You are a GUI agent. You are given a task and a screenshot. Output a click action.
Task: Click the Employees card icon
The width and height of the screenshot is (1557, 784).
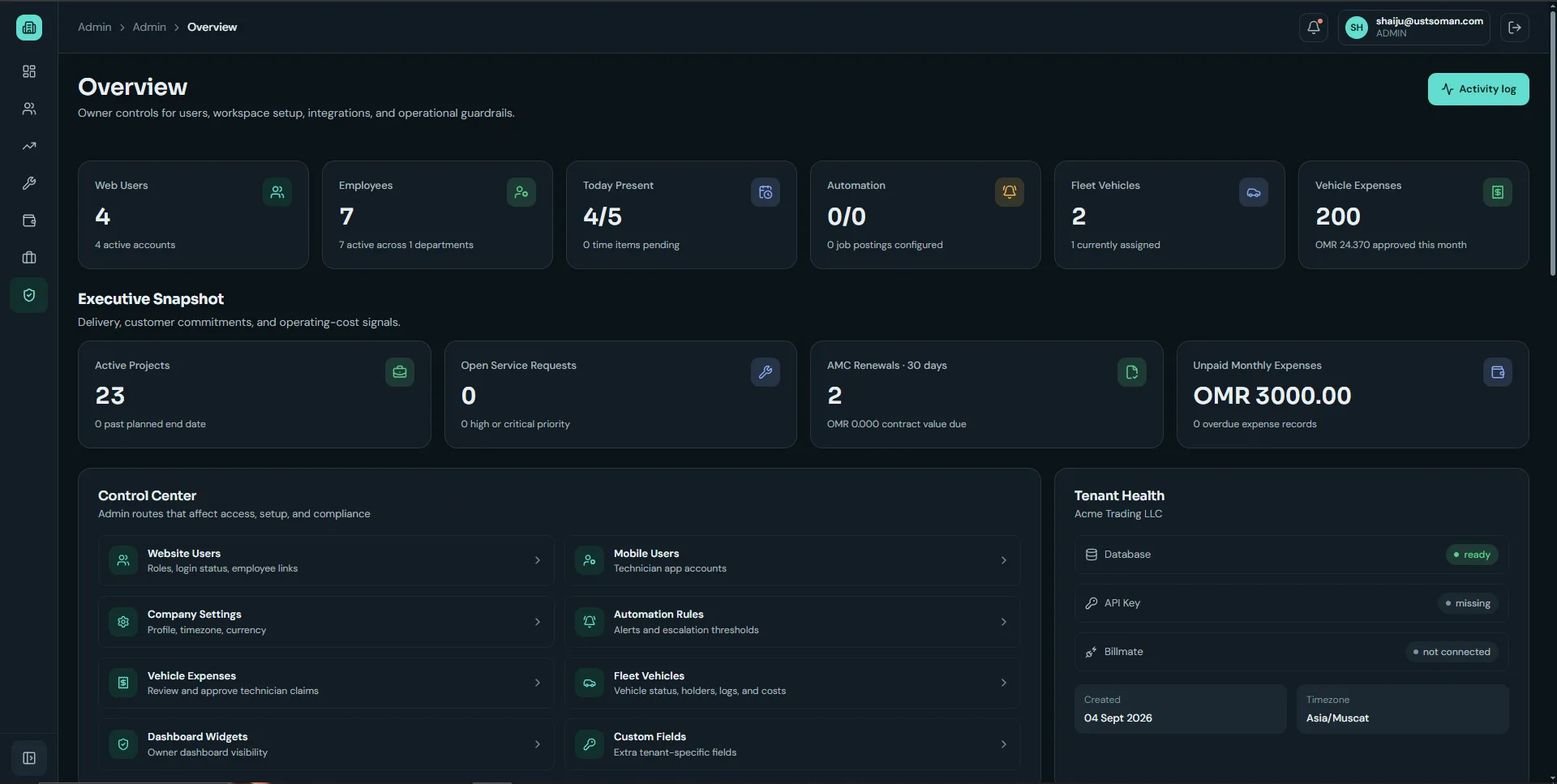pos(521,192)
